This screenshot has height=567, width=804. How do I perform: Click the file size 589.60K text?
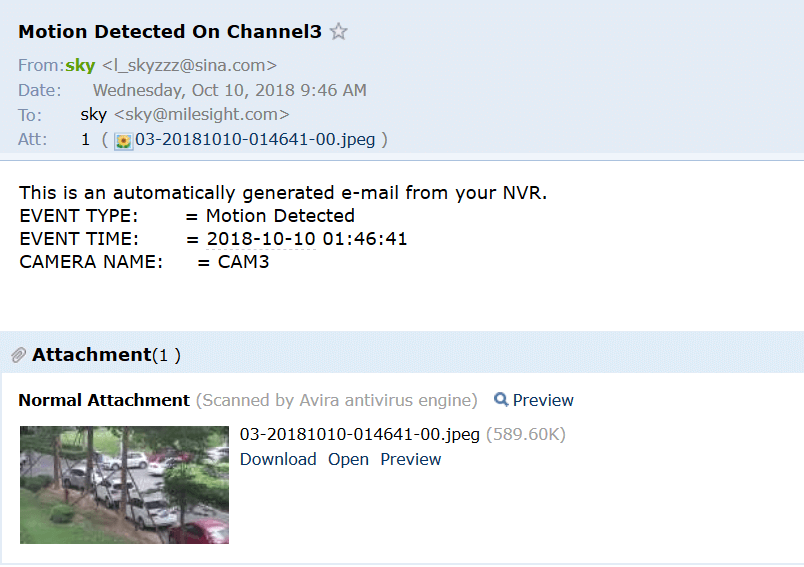[526, 434]
